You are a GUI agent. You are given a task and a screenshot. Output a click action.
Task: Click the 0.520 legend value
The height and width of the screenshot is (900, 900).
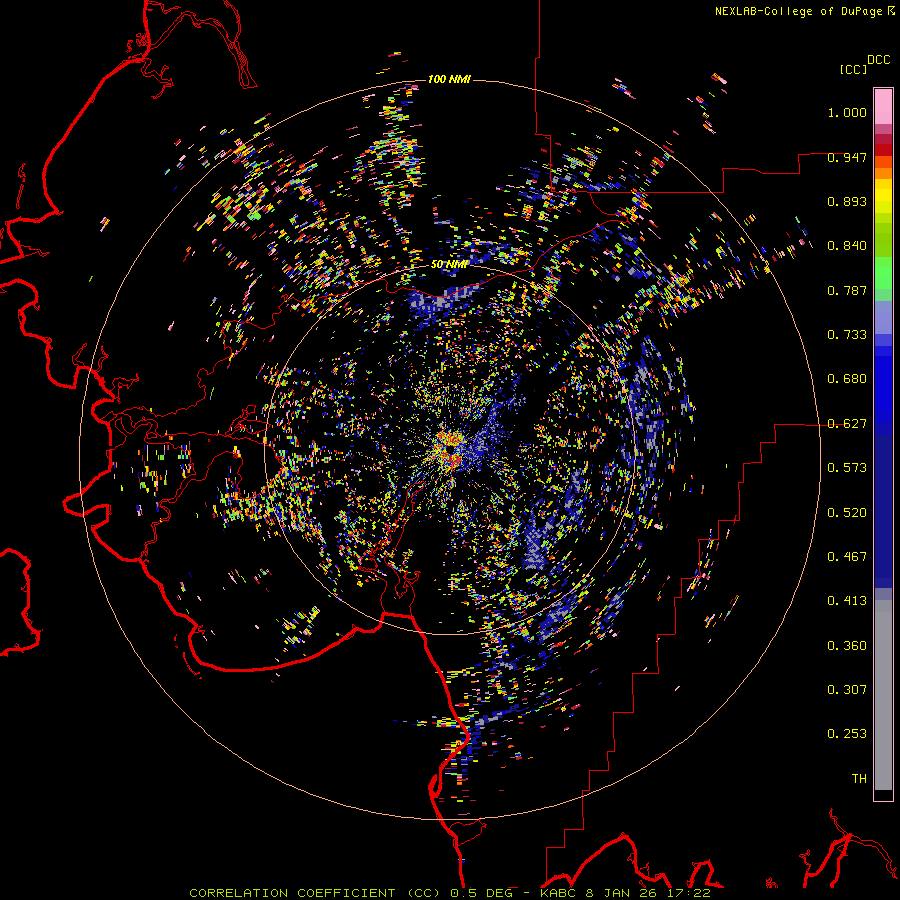tap(847, 513)
